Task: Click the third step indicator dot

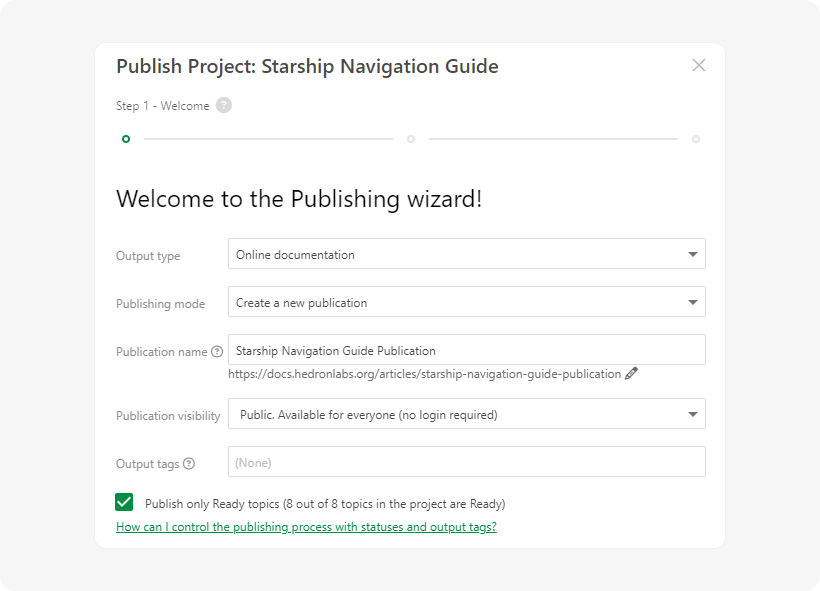Action: [695, 139]
